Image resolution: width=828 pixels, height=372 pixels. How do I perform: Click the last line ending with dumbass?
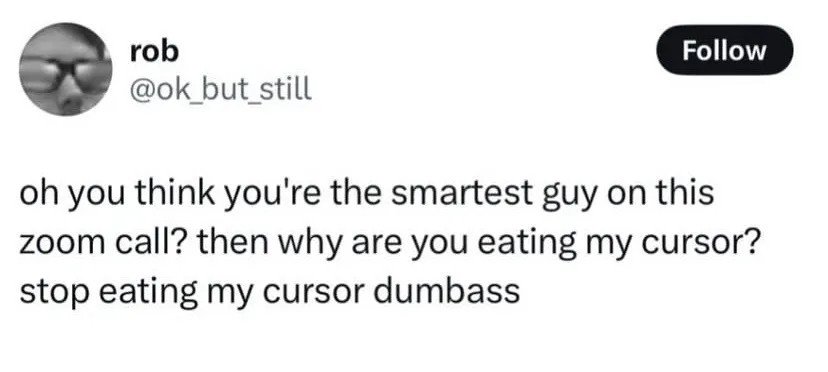pyautogui.click(x=270, y=292)
